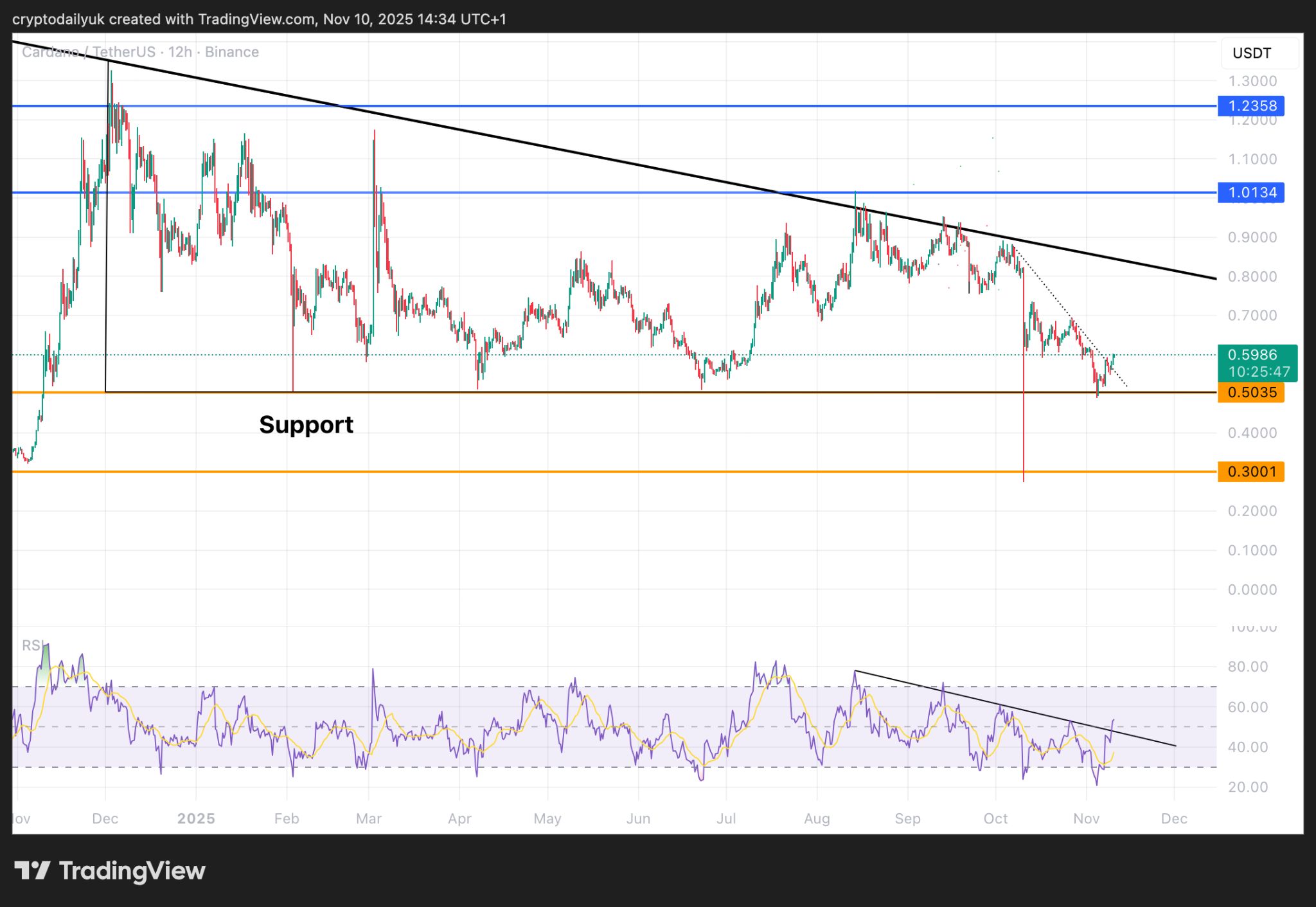1316x907 pixels.
Task: Click the Dec label on the time axis
Action: tap(1175, 819)
